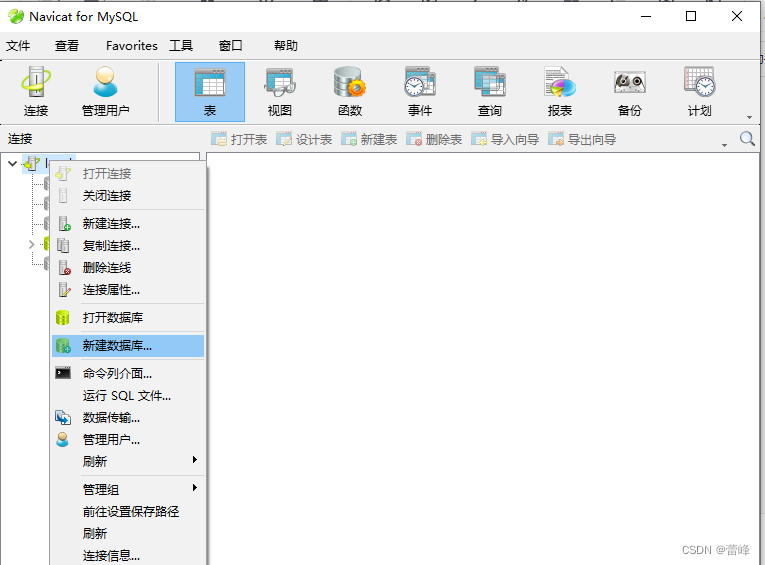The height and width of the screenshot is (565, 765).
Task: Open the 文件 (File) menu
Action: (x=18, y=46)
